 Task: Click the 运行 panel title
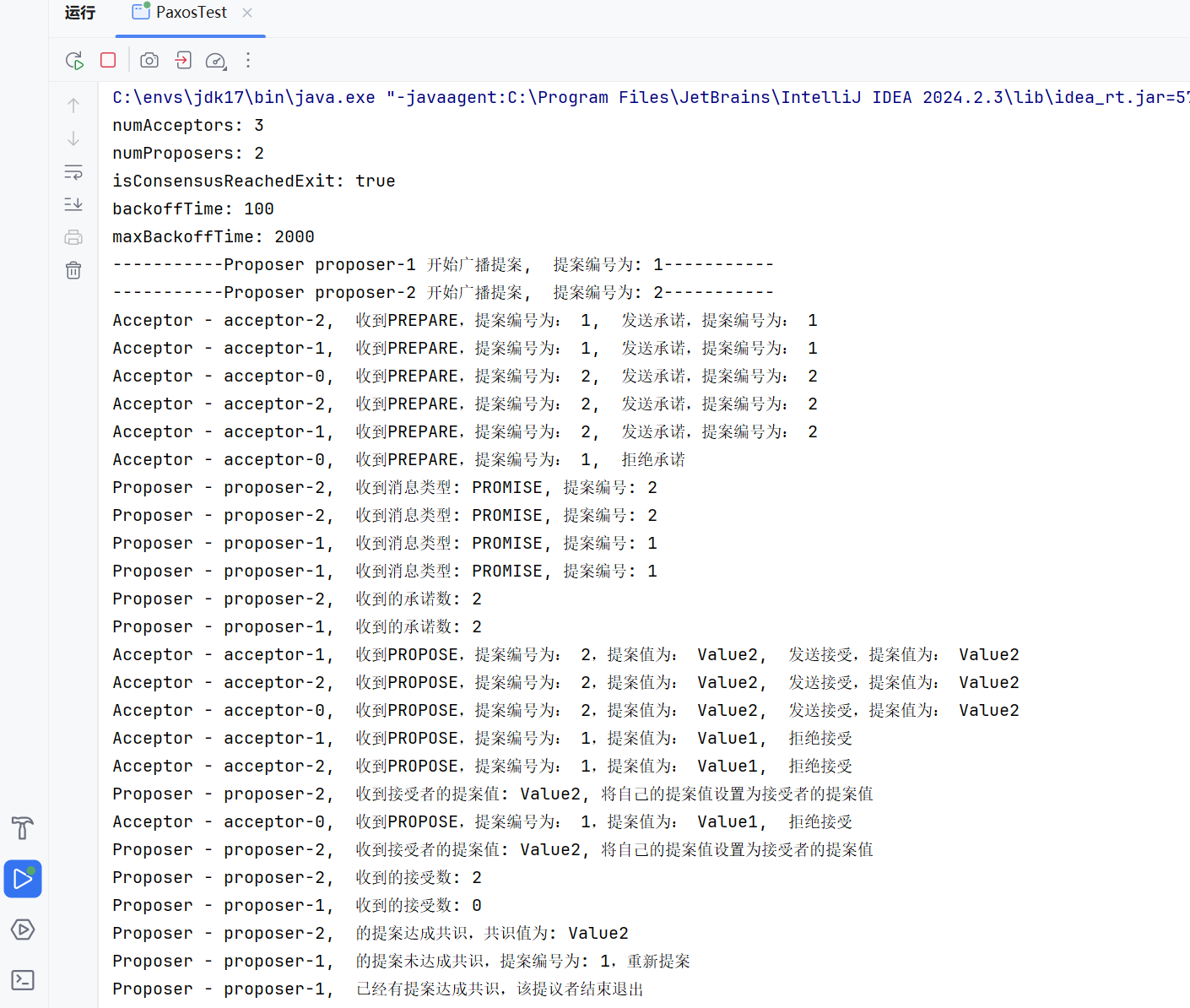pos(80,13)
